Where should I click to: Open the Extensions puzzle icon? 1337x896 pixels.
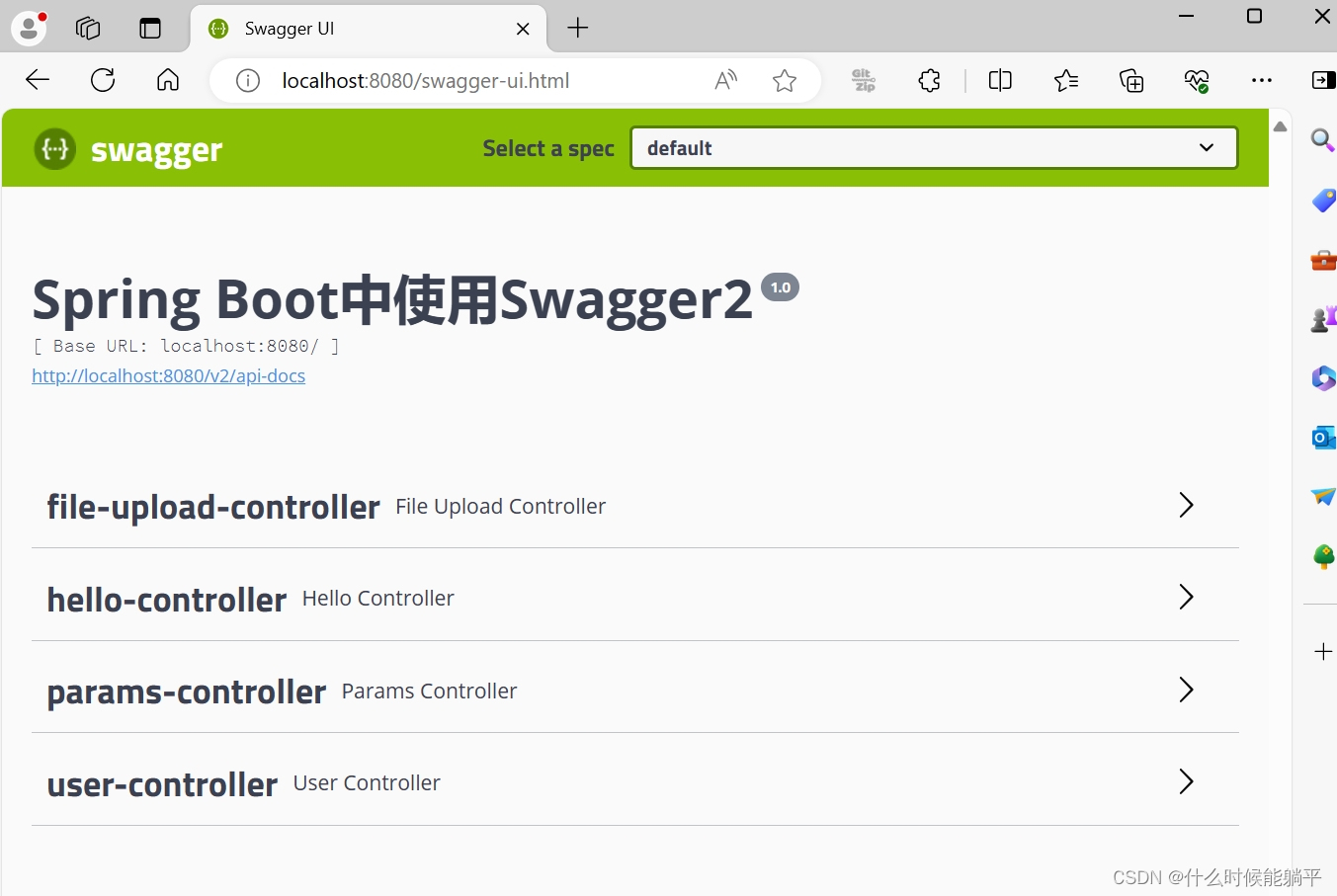tap(928, 80)
